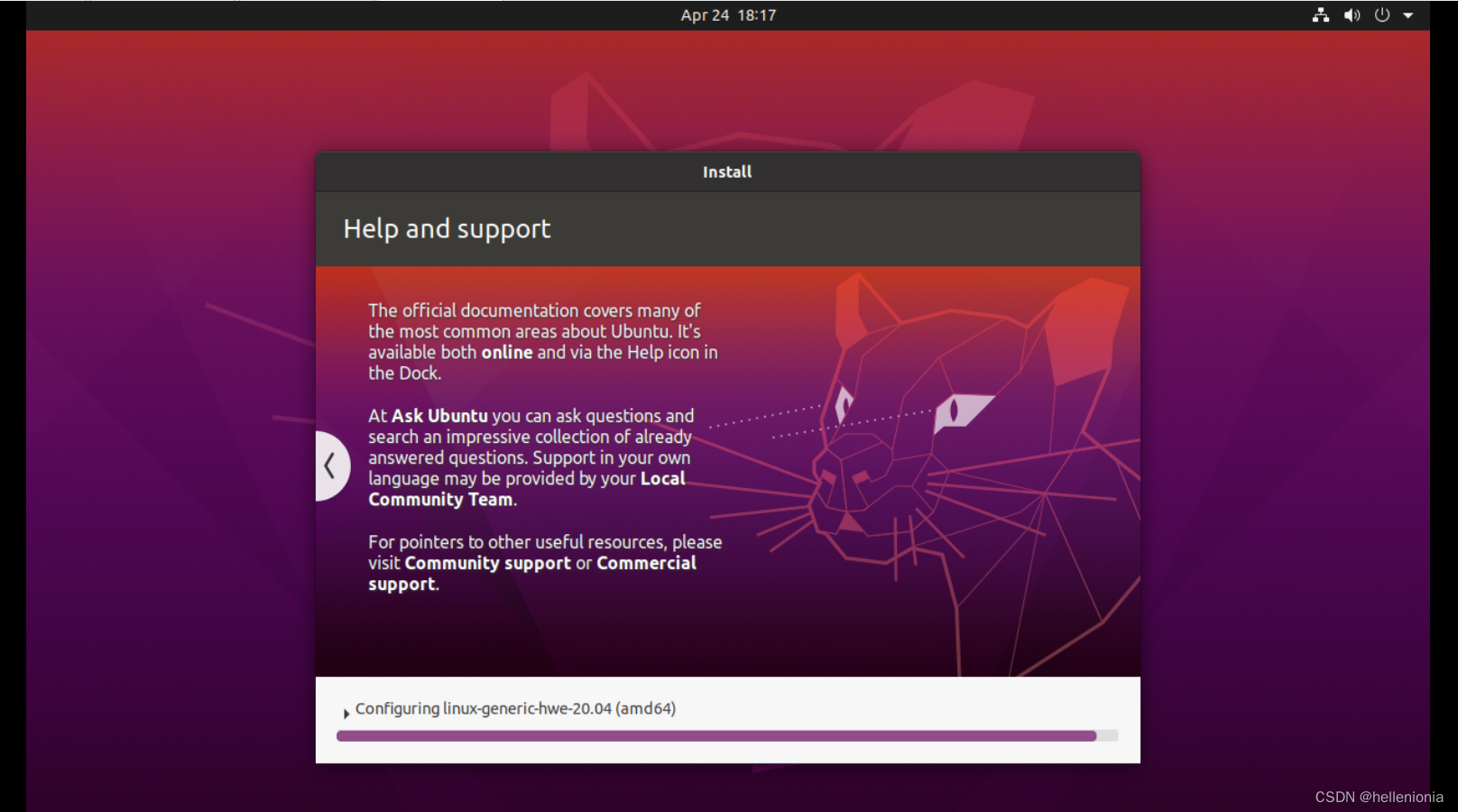Click the network status icon in top bar
This screenshot has width=1458, height=812.
1321,14
